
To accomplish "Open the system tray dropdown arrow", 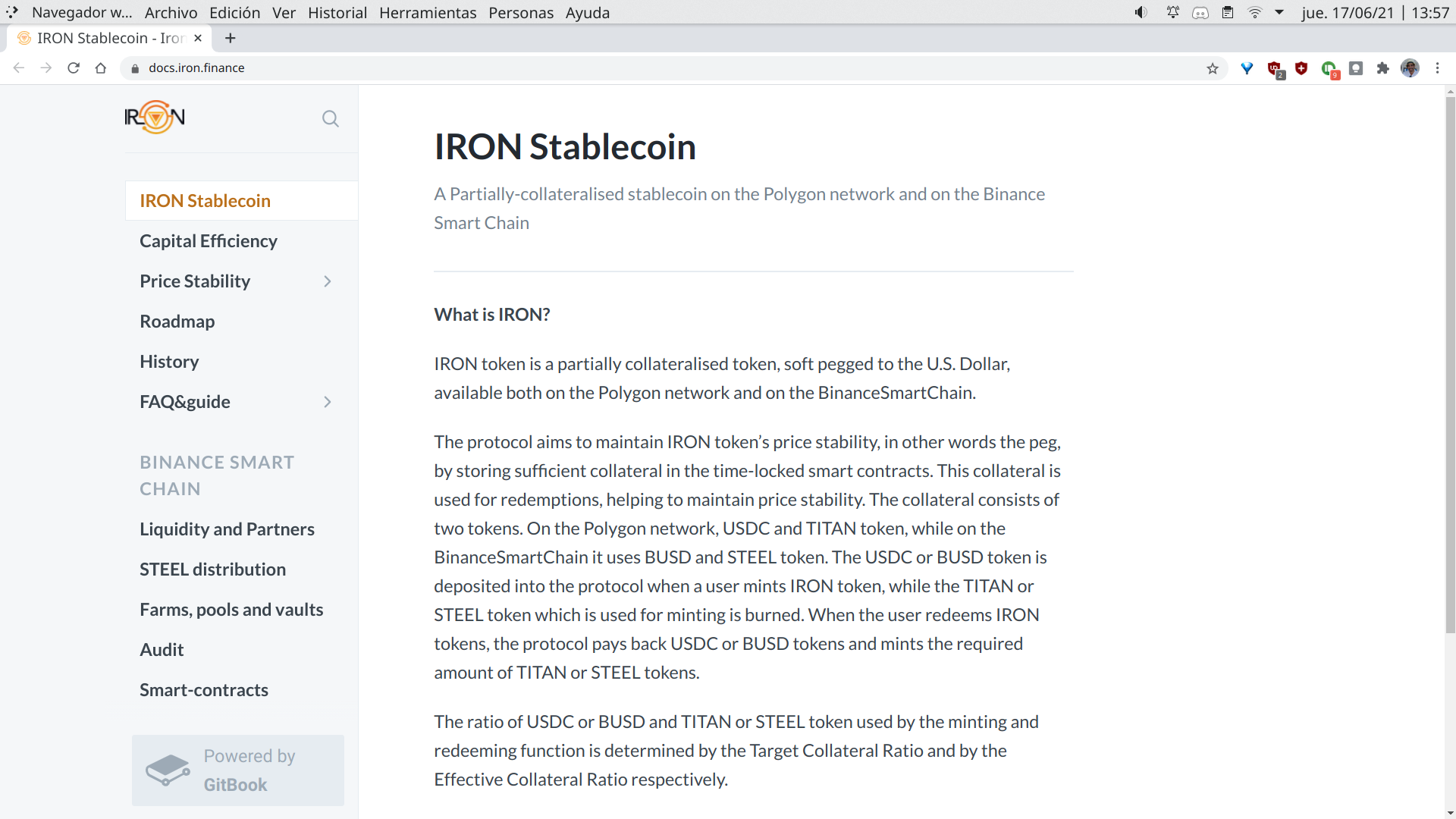I will click(x=1279, y=12).
